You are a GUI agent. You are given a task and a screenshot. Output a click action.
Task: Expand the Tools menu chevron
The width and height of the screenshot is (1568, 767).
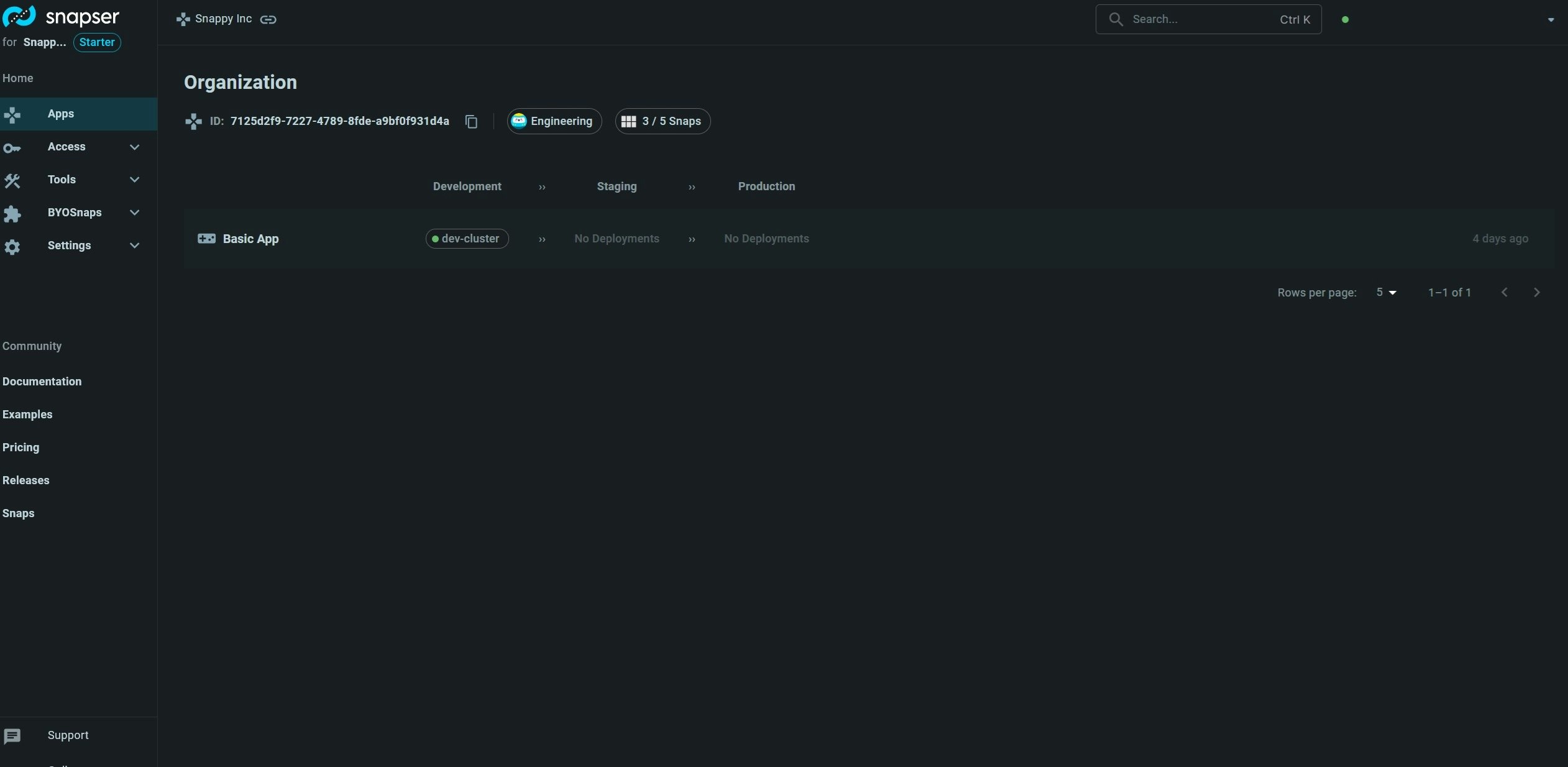pyautogui.click(x=134, y=180)
